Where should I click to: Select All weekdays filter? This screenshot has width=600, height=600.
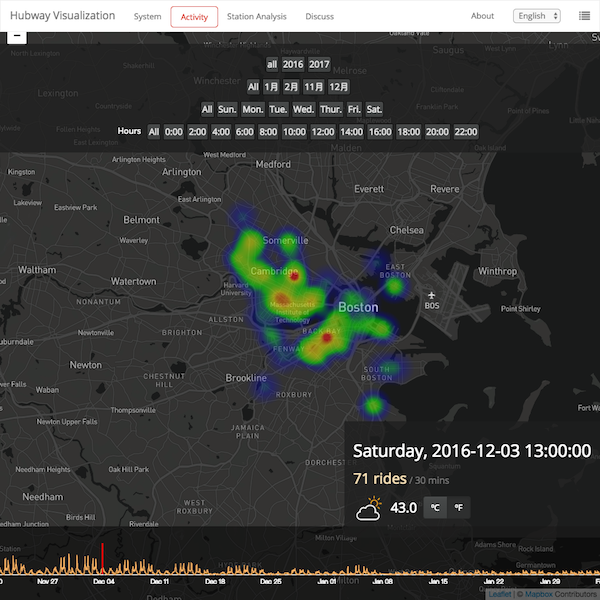tap(207, 109)
